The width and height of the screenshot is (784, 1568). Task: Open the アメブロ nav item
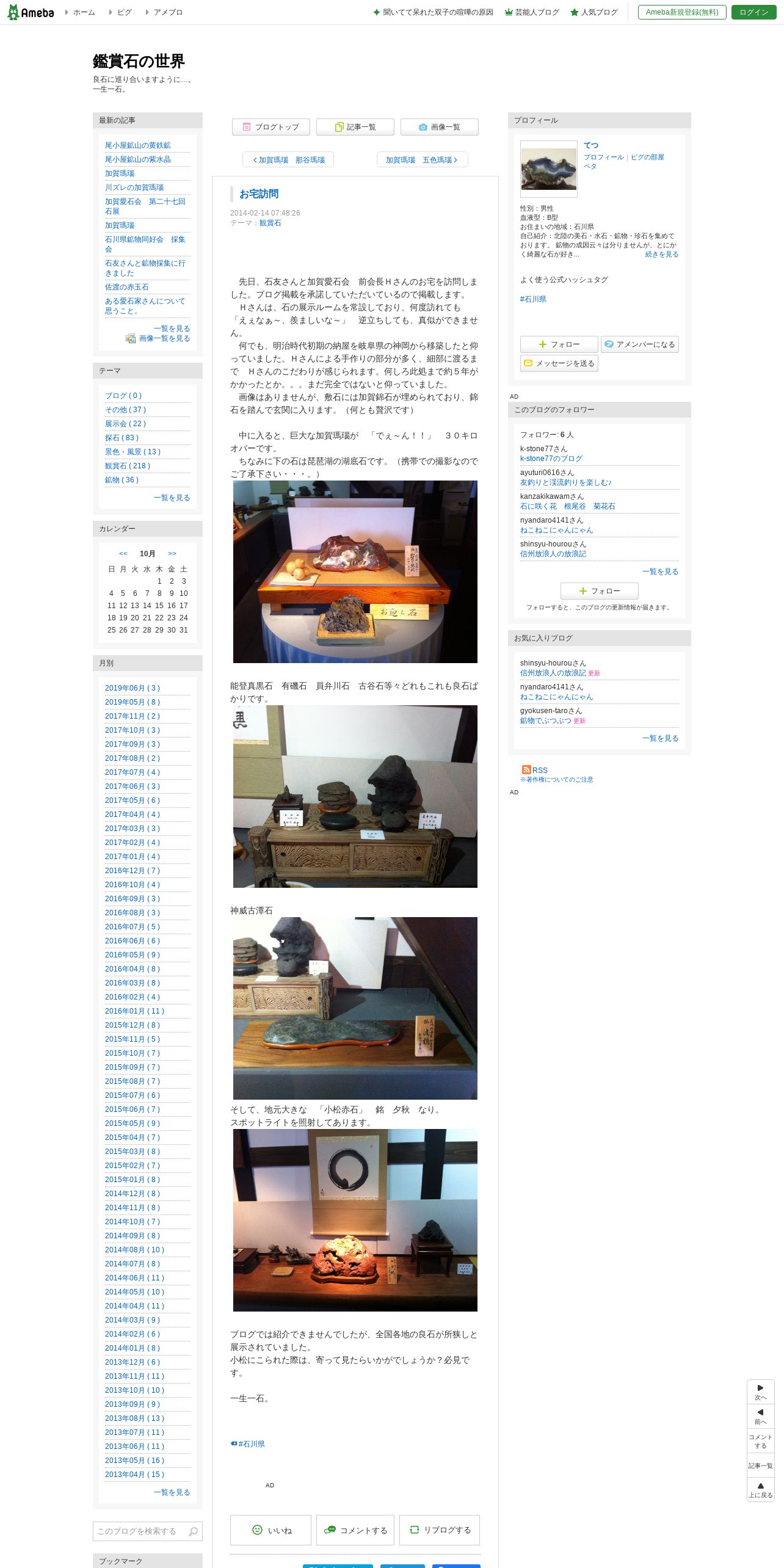pyautogui.click(x=168, y=12)
